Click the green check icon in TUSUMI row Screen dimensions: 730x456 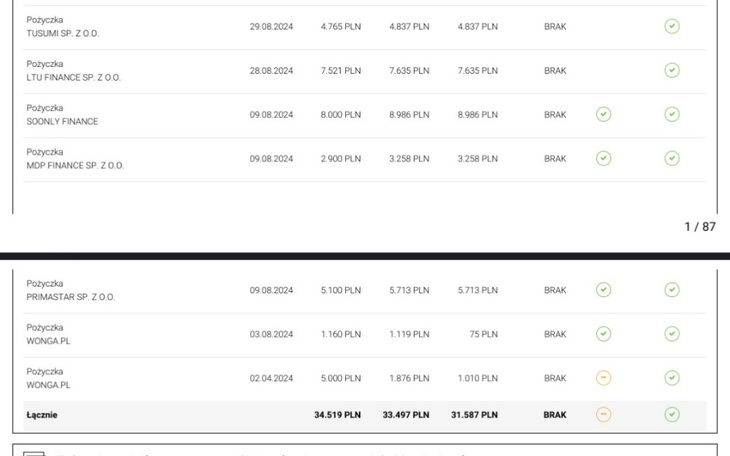[672, 26]
